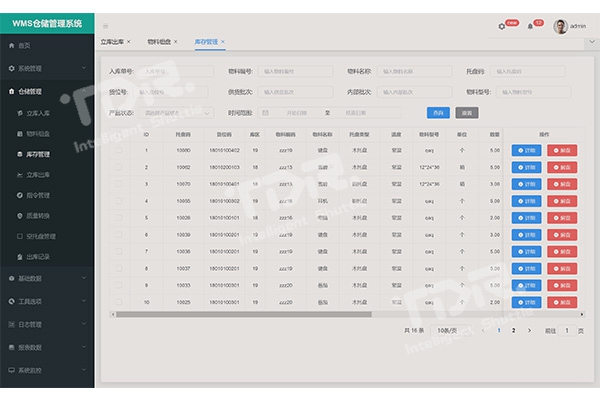600x400 pixels.
Task: Close the 立库出库 tab
Action: click(129, 42)
